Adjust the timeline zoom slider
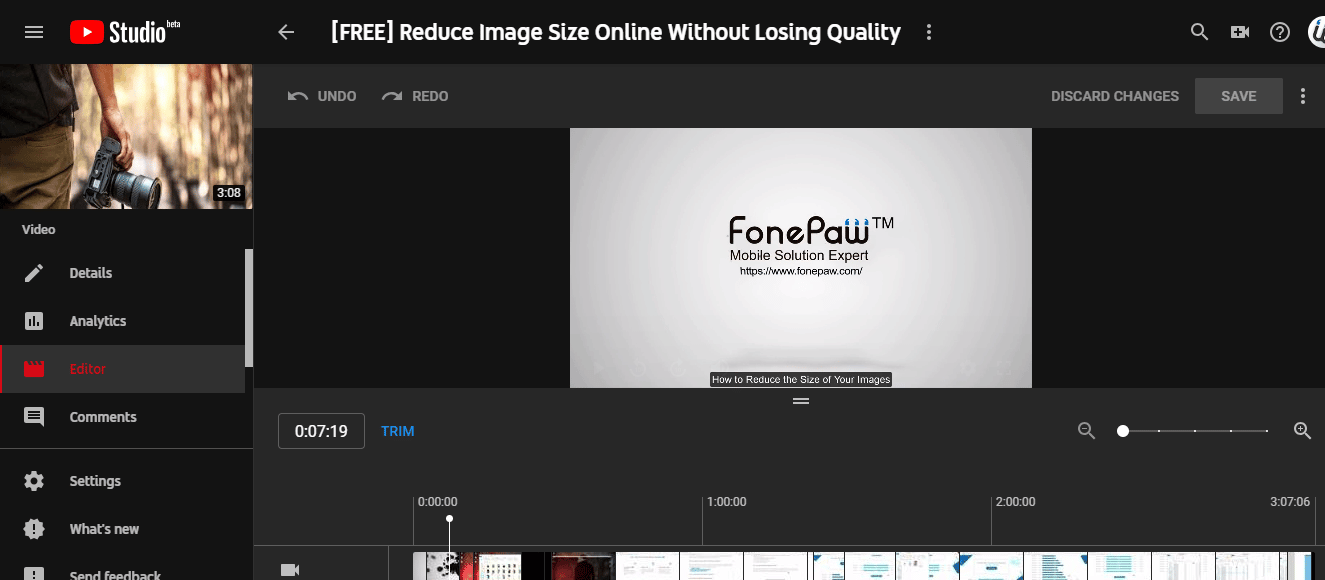Screen dimensions: 1325x580 [x=1122, y=430]
